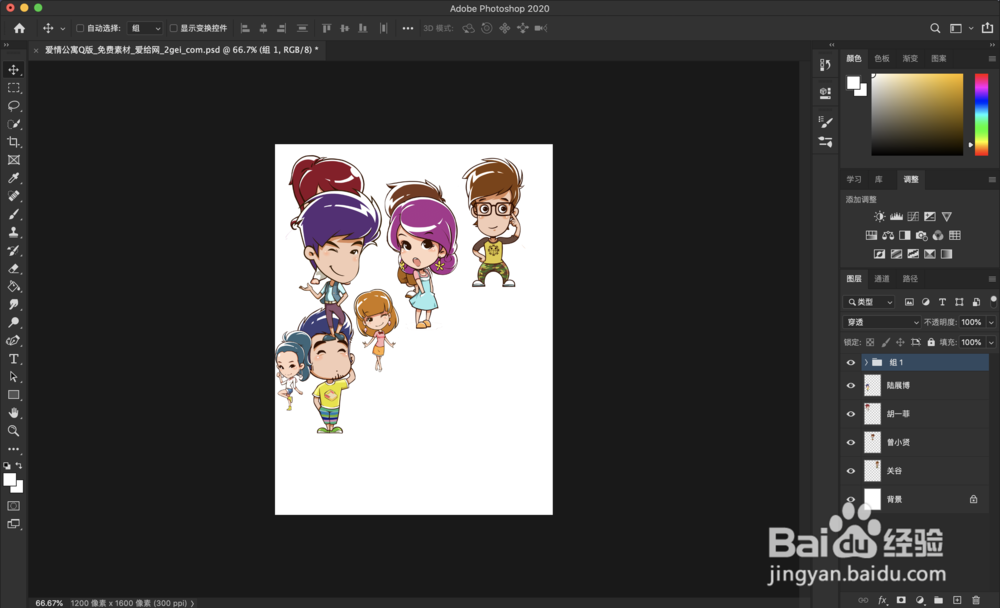The width and height of the screenshot is (1000, 608).
Task: Add a layer mask from panel bottom
Action: tap(901, 600)
